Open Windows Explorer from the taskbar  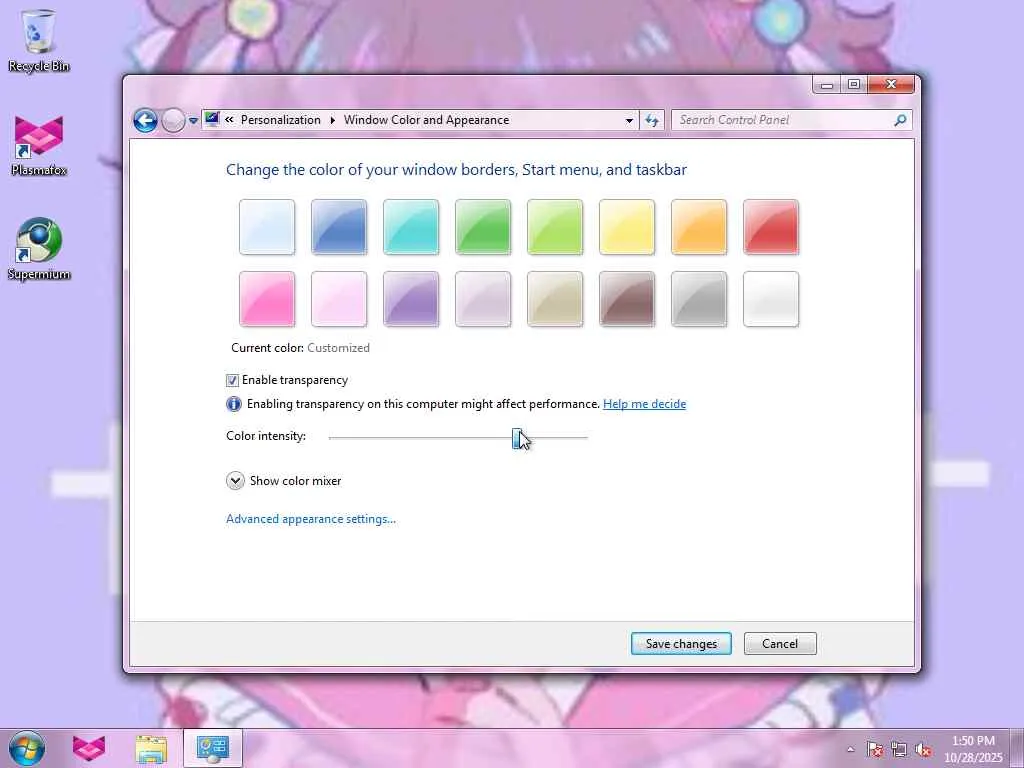coord(151,748)
